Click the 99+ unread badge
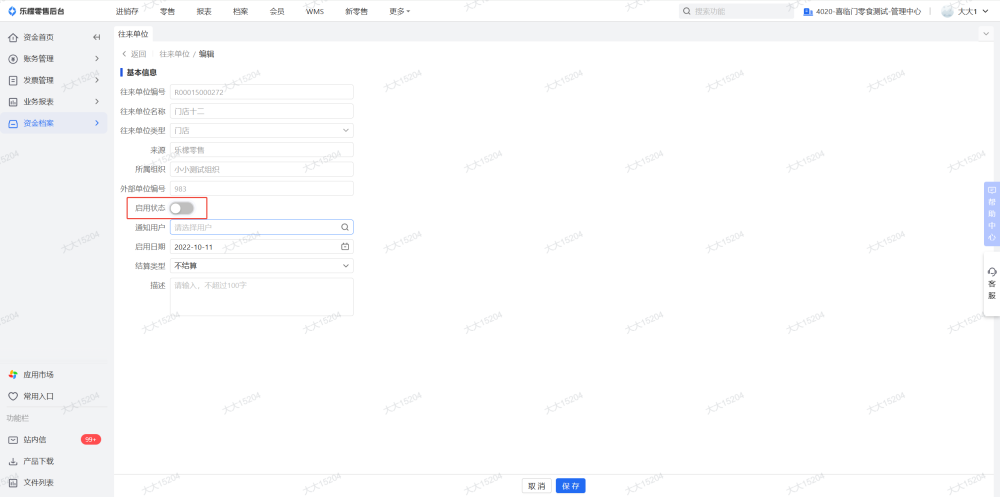Viewport: 1000px width, 497px height. pos(91,440)
